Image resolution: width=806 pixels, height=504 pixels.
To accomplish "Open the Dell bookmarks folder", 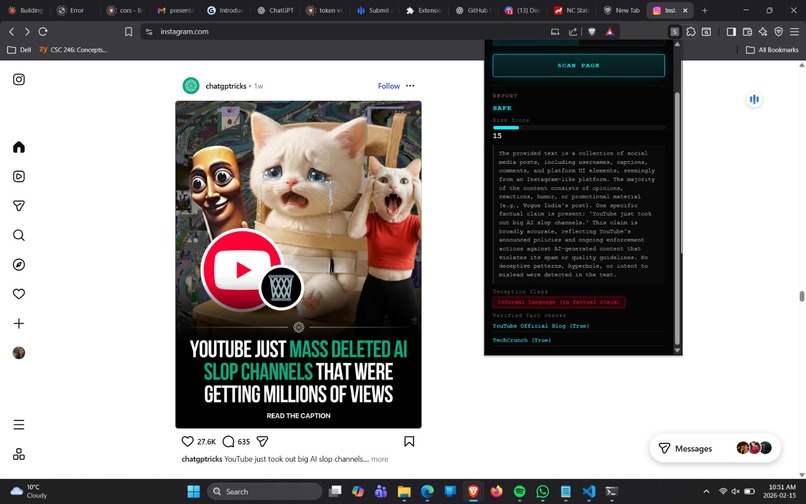I will 19,50.
